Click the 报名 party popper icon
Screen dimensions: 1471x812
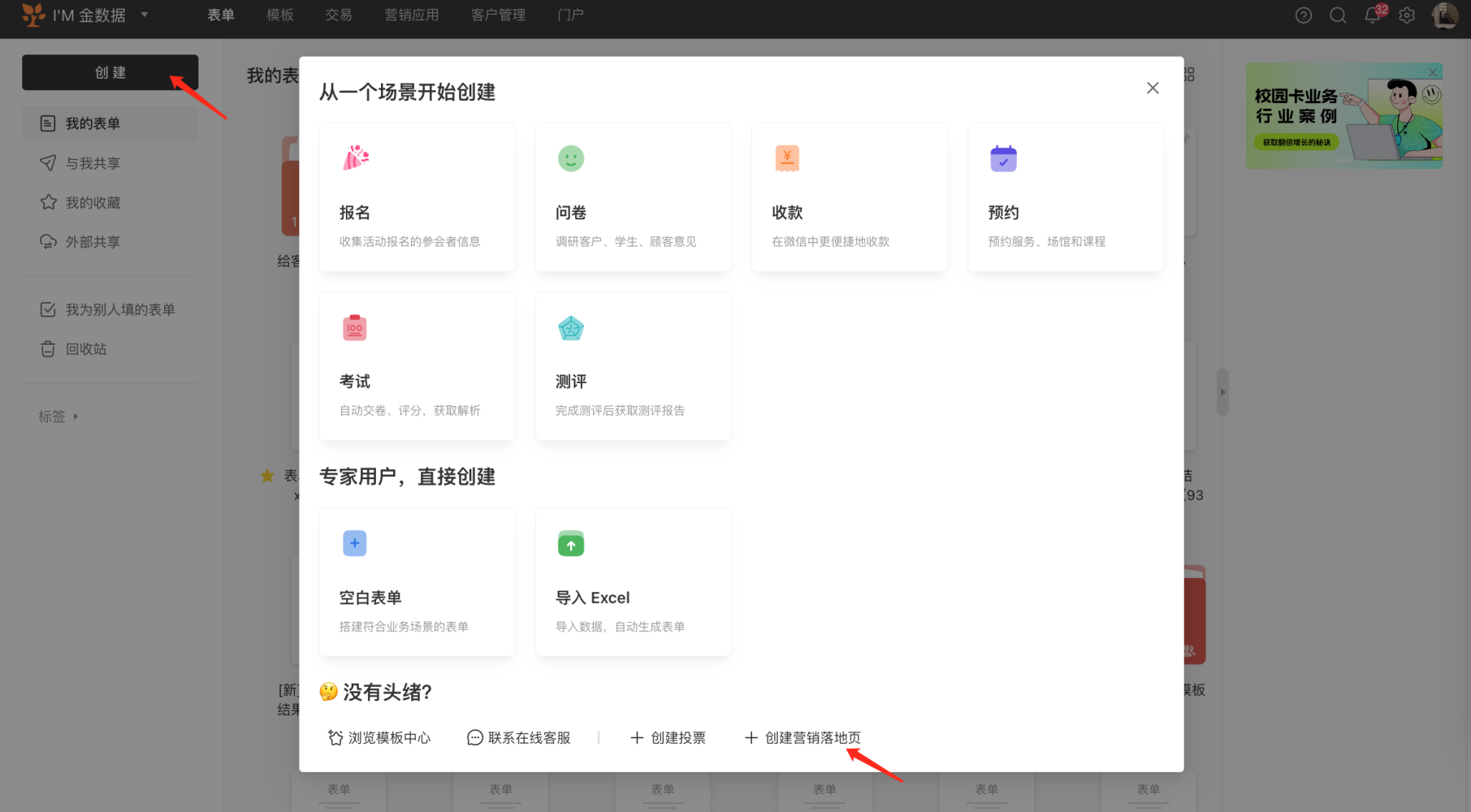click(355, 158)
